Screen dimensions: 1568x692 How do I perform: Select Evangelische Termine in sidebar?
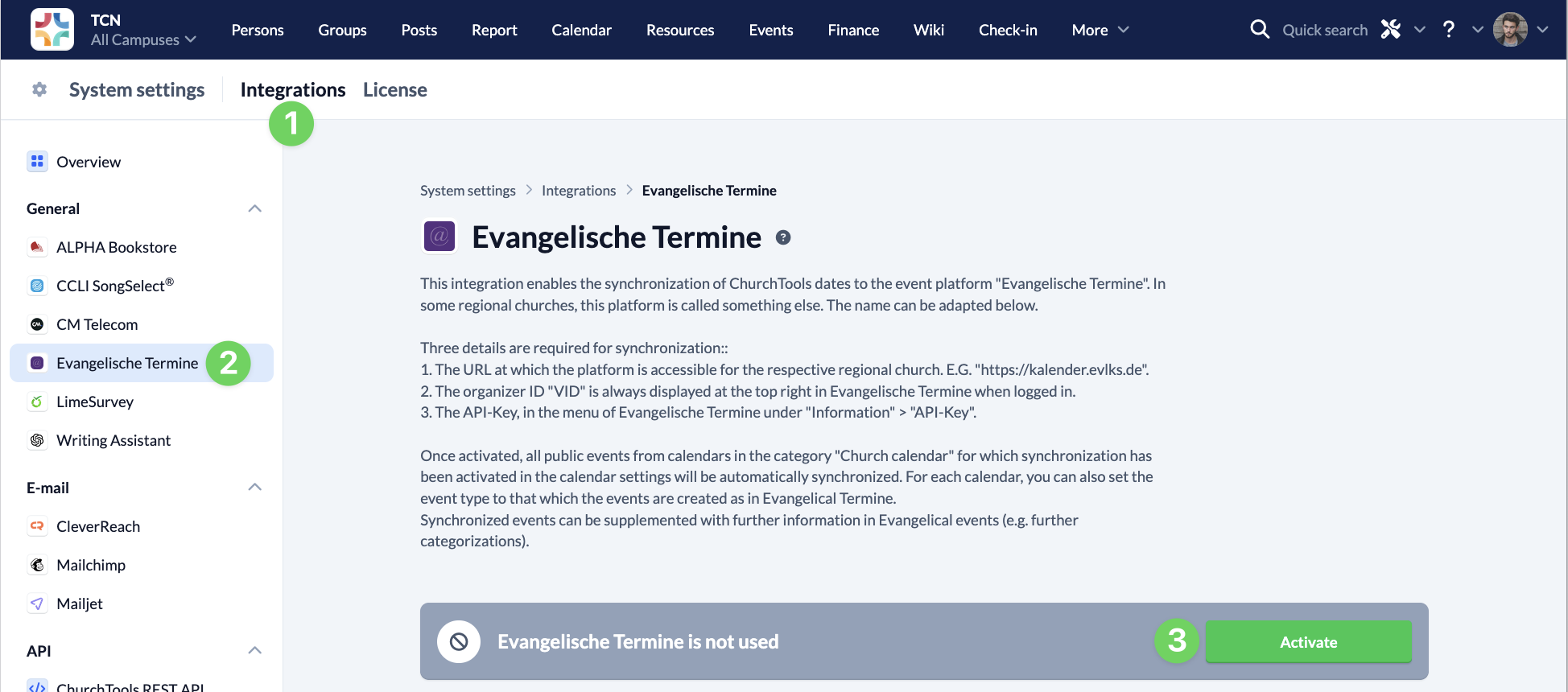point(142,363)
